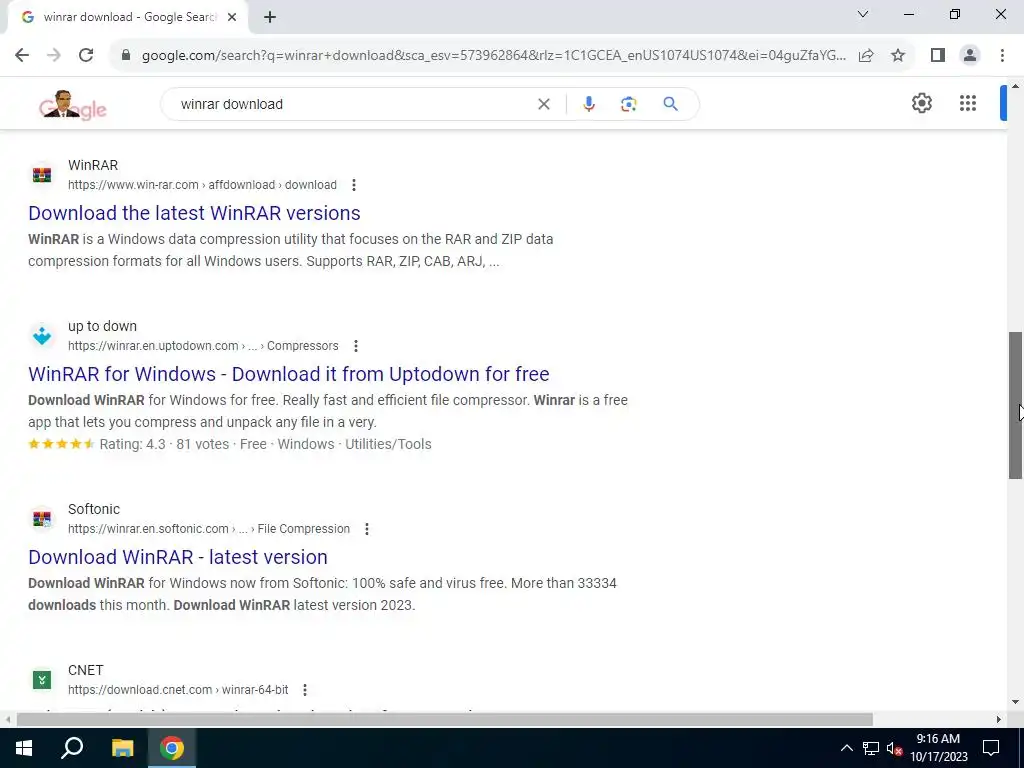Screen dimensions: 1024x768
Task: Share this page from address bar
Action: [866, 55]
